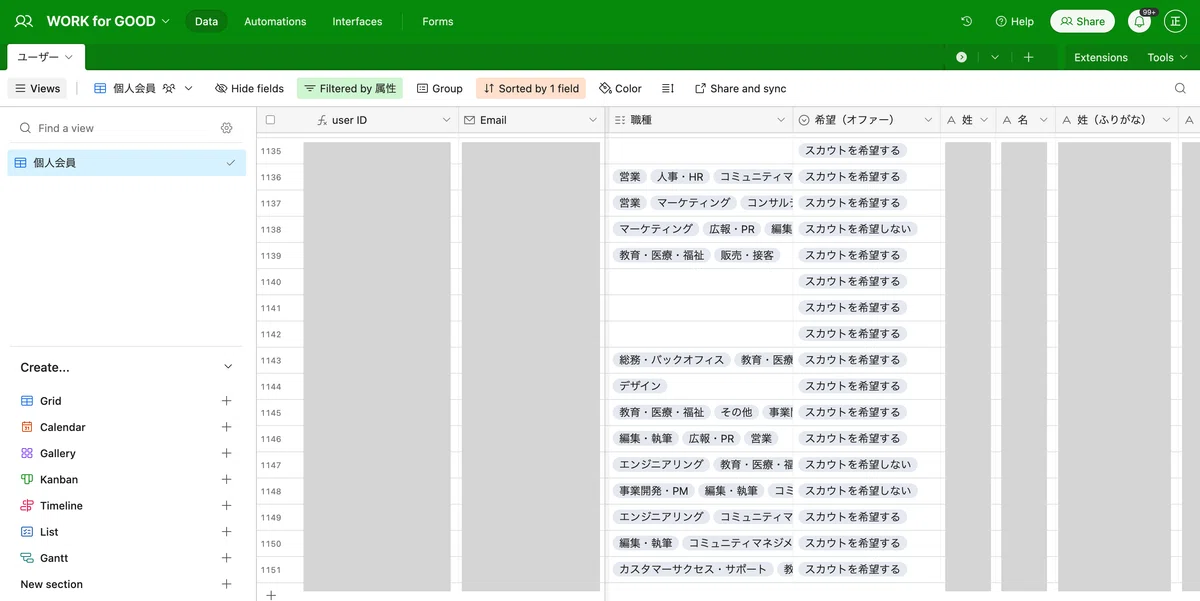Open Extensions panel
Viewport: 1200px width, 601px height.
(1101, 57)
